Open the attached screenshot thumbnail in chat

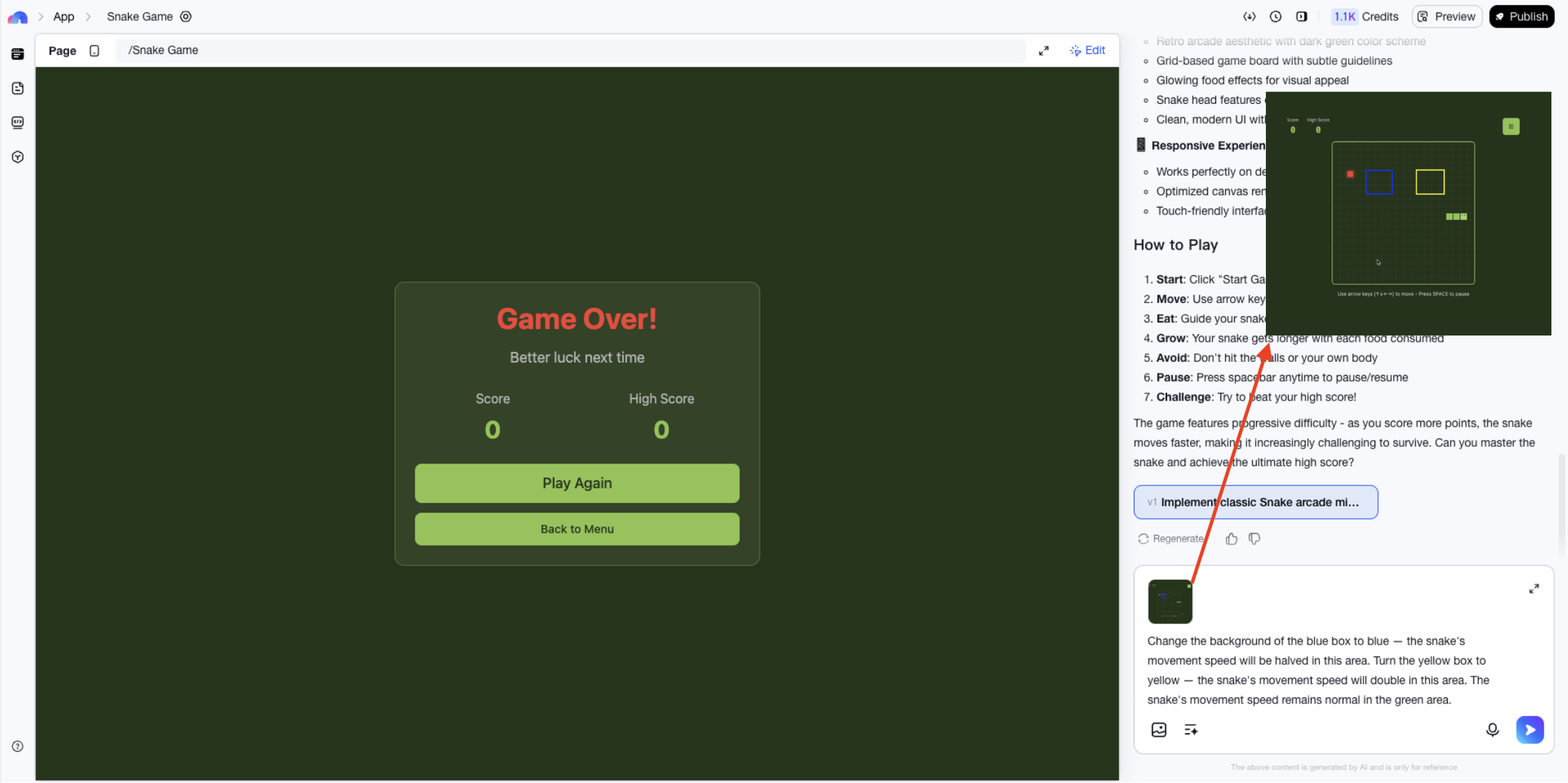tap(1170, 602)
